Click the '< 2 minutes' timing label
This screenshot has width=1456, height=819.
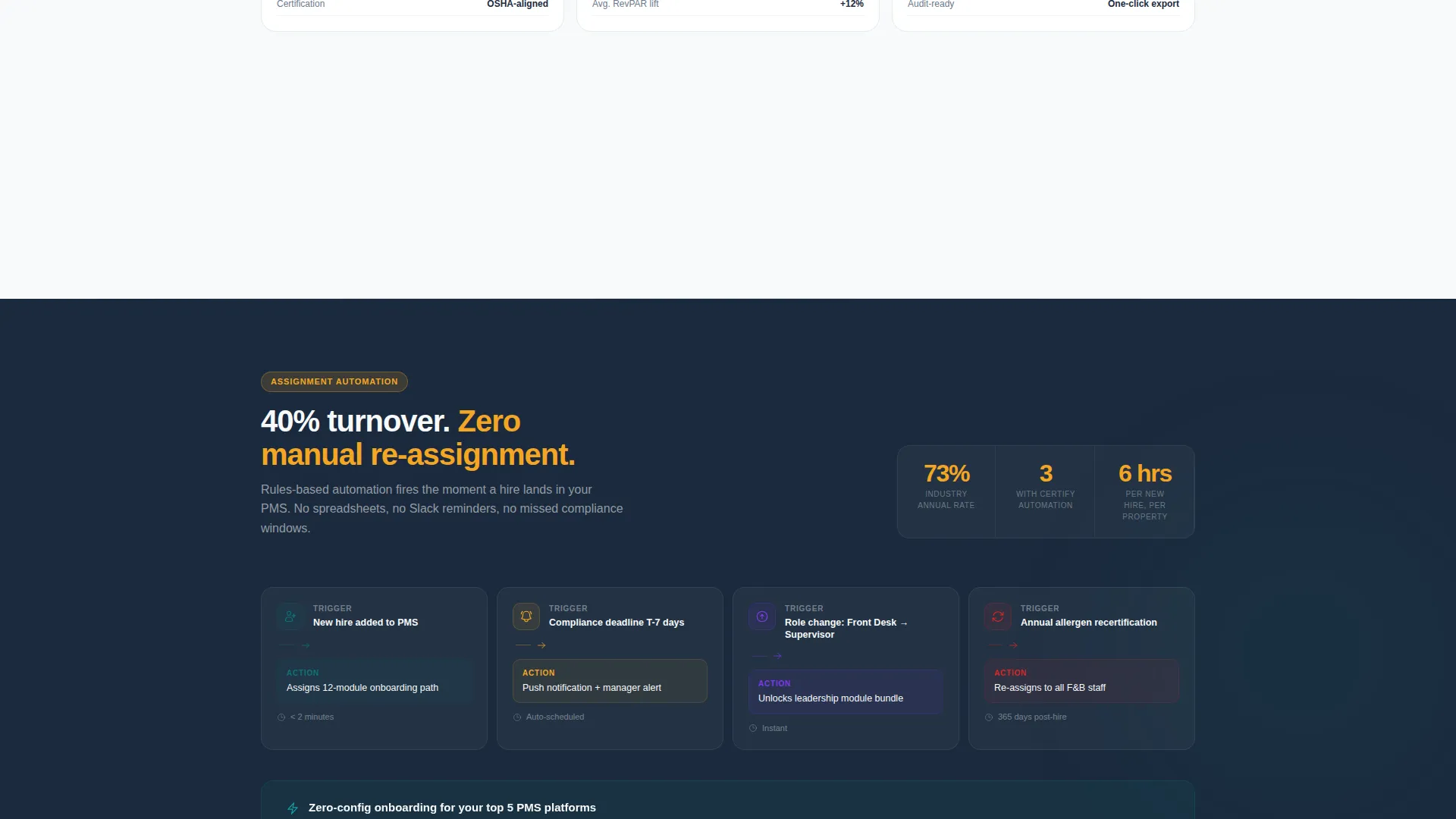312,717
